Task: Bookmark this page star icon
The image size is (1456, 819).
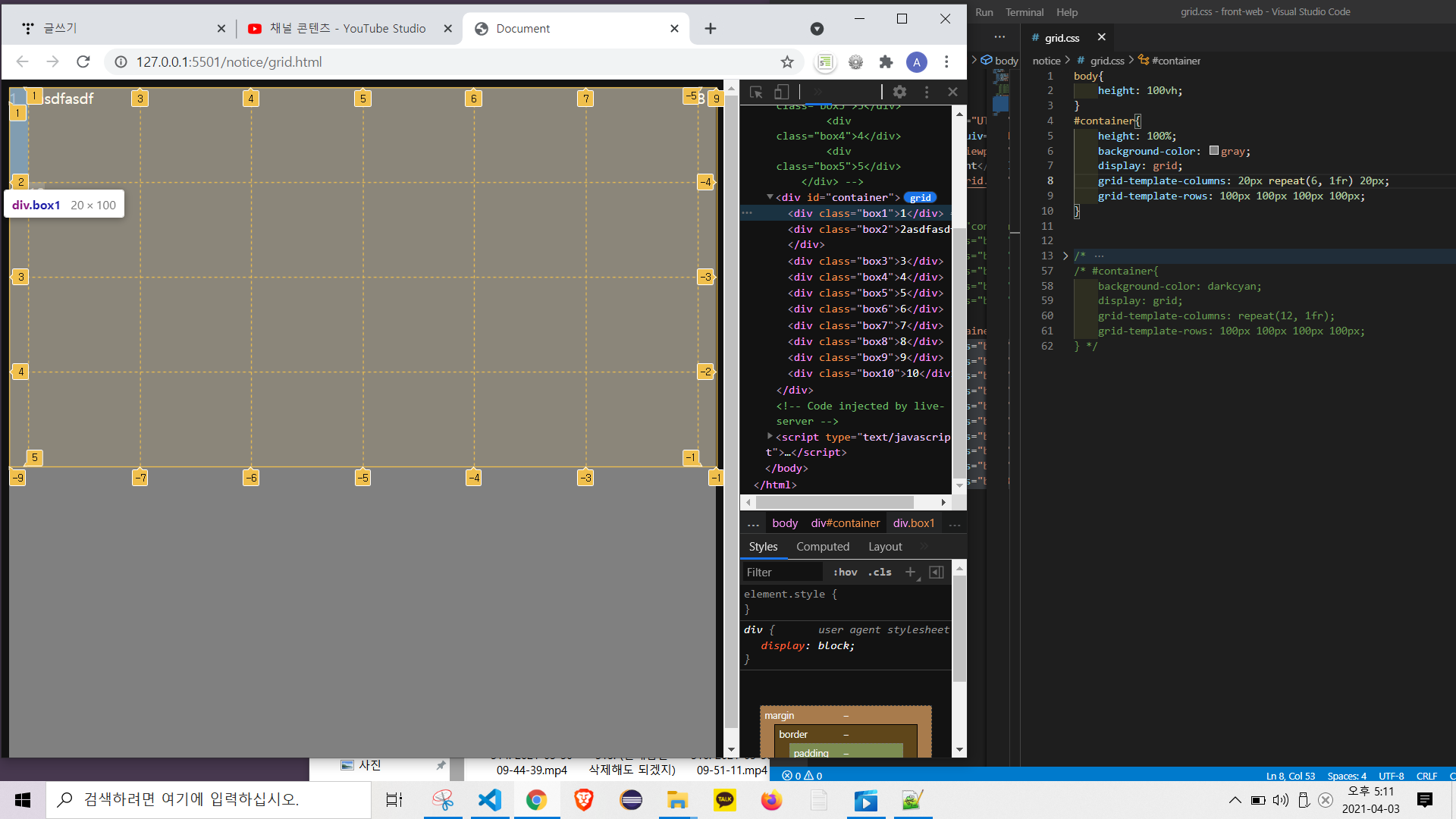Action: (x=787, y=62)
